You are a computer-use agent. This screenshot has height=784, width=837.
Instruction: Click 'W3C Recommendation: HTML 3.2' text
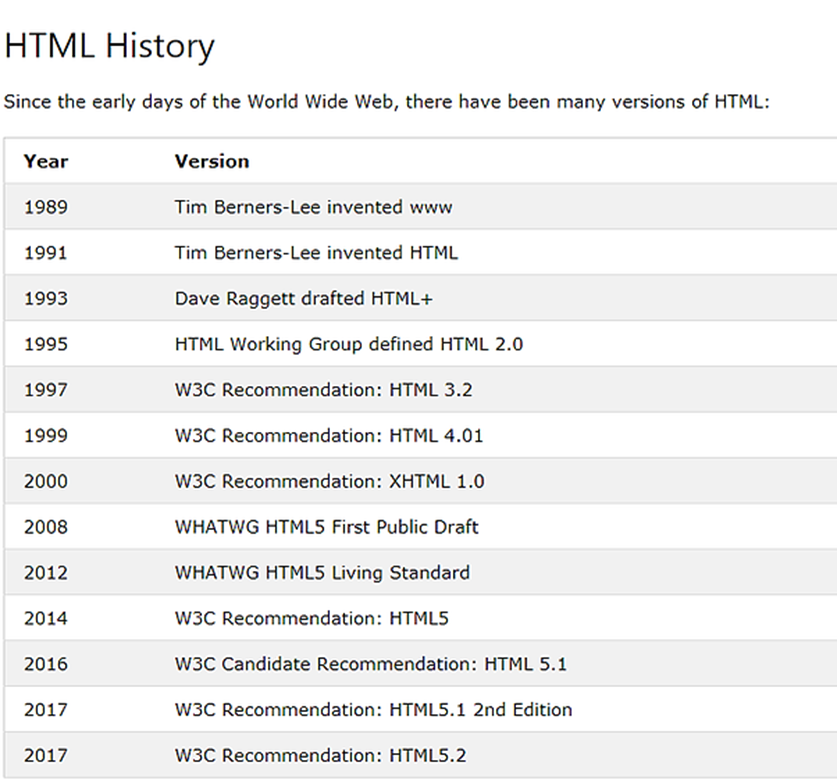(323, 390)
